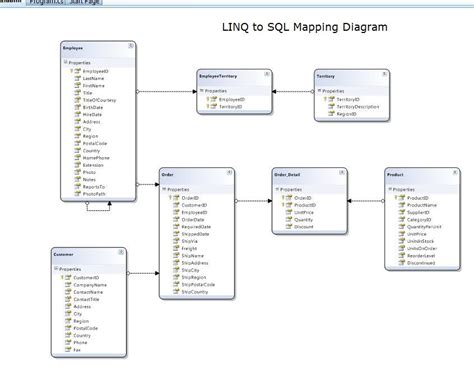Click the UnitsInStock property icon in Product
Image resolution: width=474 pixels, height=372 pixels.
coord(402,241)
